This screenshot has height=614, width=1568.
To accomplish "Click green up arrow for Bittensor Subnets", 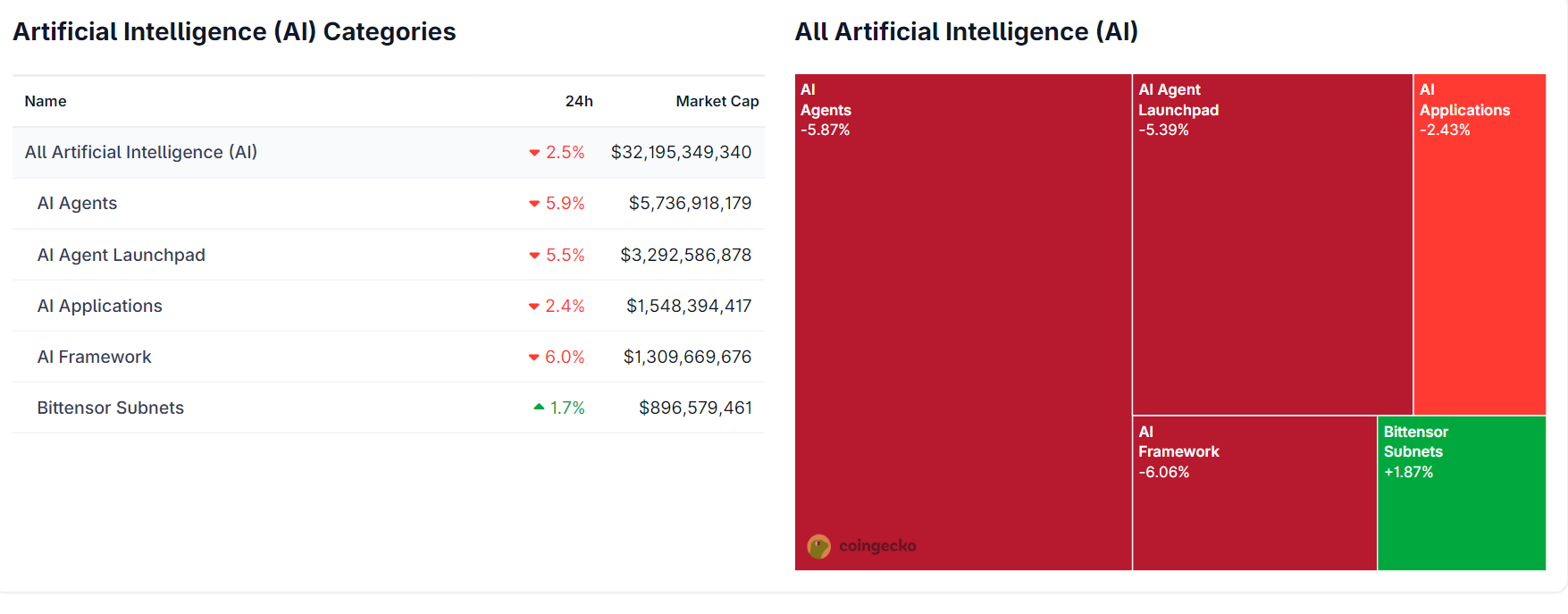I will coord(539,408).
